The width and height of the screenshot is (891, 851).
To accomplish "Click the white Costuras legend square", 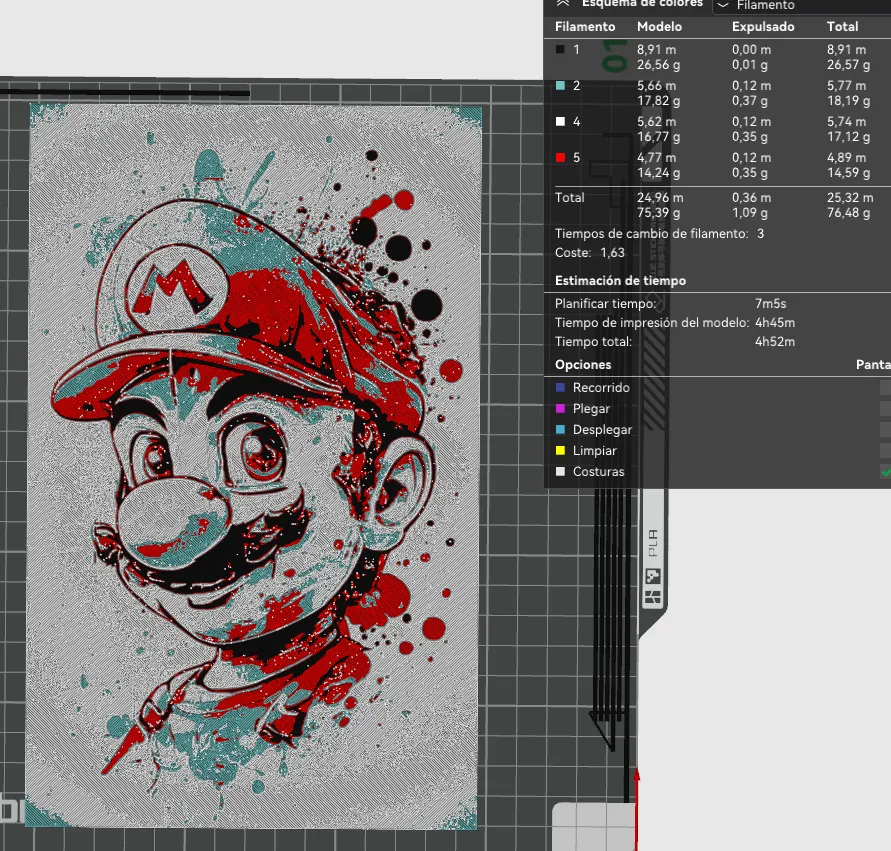I will (562, 471).
